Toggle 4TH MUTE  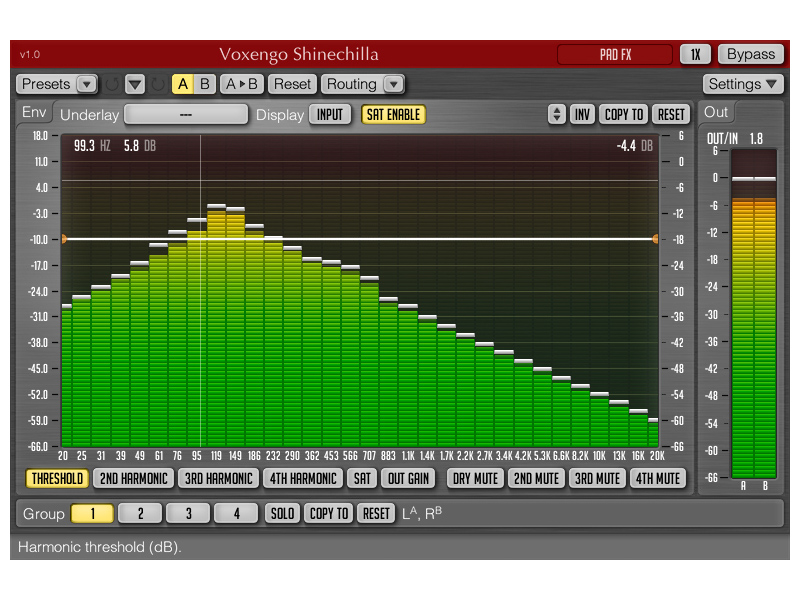point(658,479)
